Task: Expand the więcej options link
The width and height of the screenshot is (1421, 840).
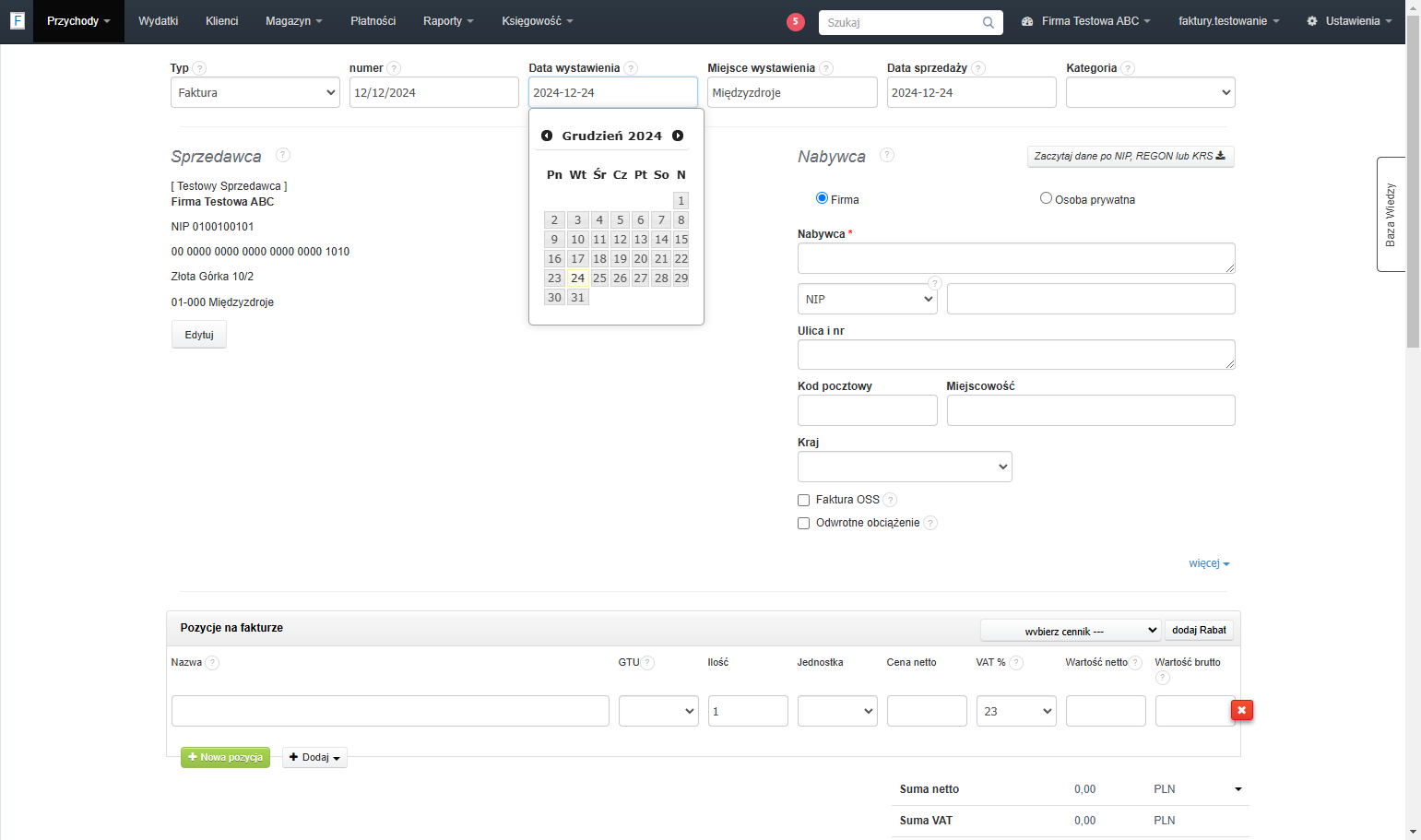Action: click(x=1209, y=563)
